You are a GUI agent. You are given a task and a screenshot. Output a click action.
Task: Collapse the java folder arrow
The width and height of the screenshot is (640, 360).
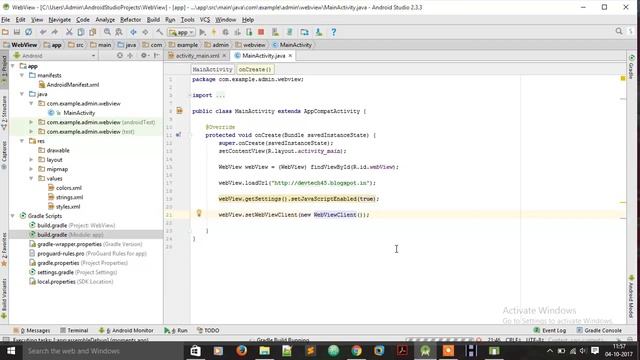pyautogui.click(x=22, y=94)
